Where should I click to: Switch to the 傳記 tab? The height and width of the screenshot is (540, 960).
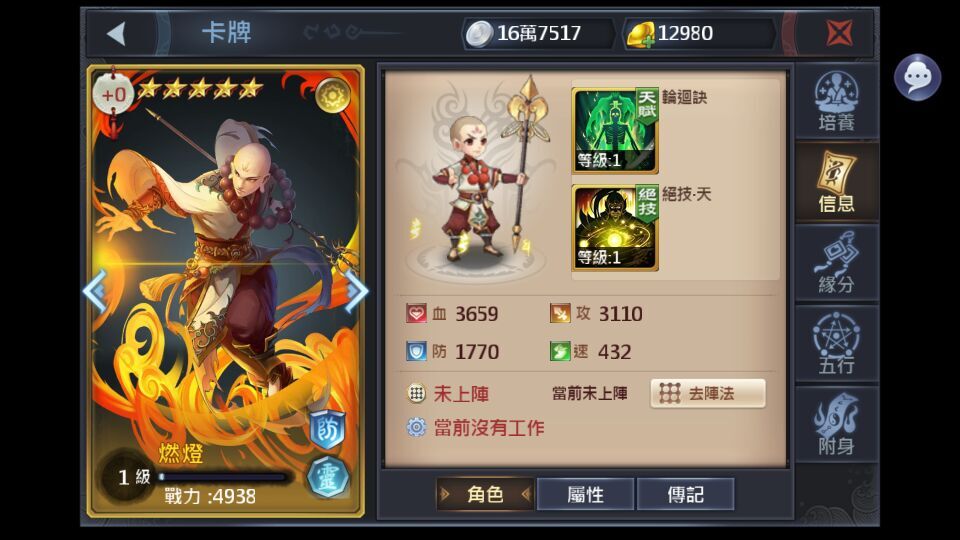tap(686, 494)
